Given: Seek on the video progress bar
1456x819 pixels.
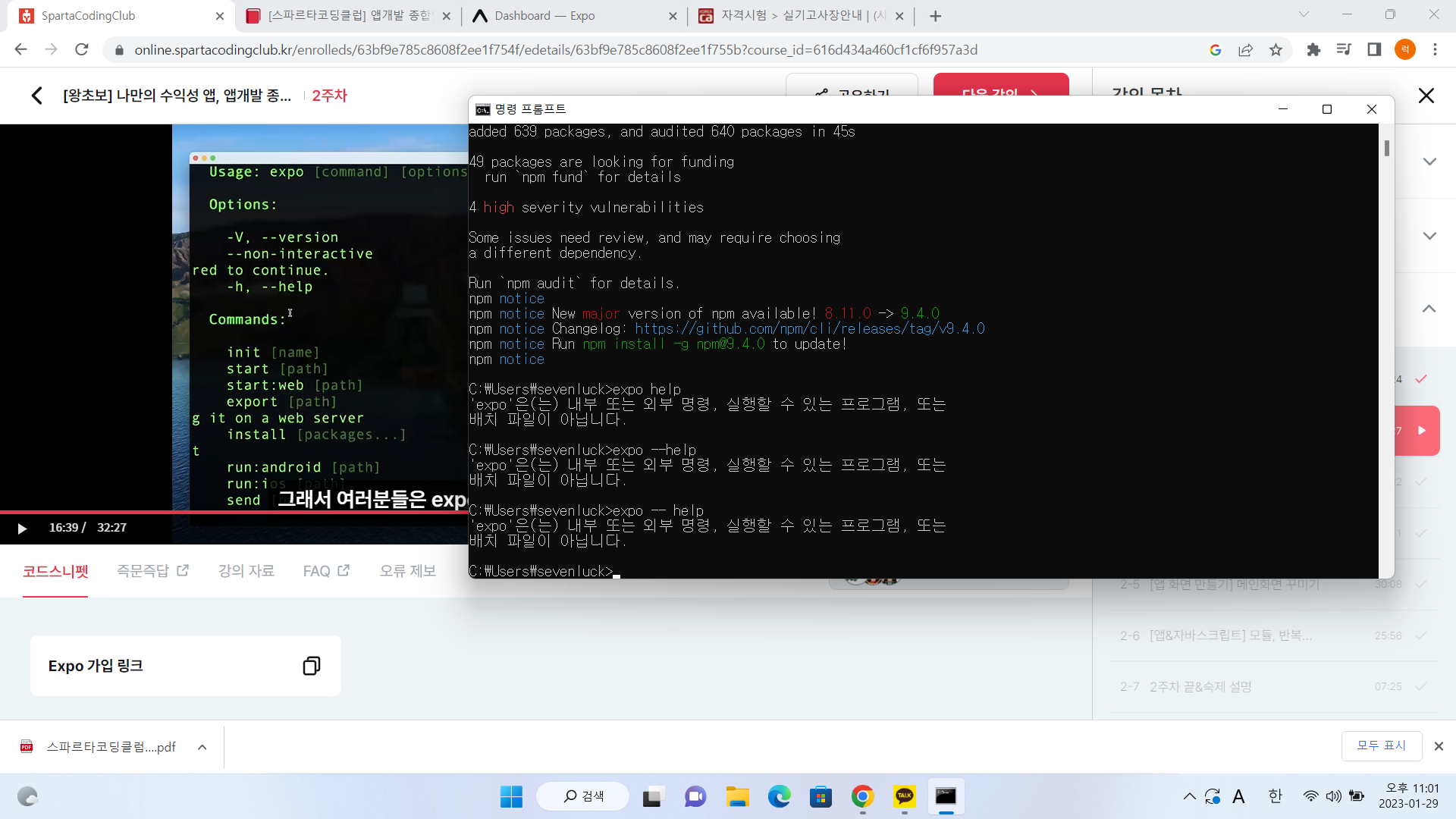Looking at the screenshot, I should 234,512.
